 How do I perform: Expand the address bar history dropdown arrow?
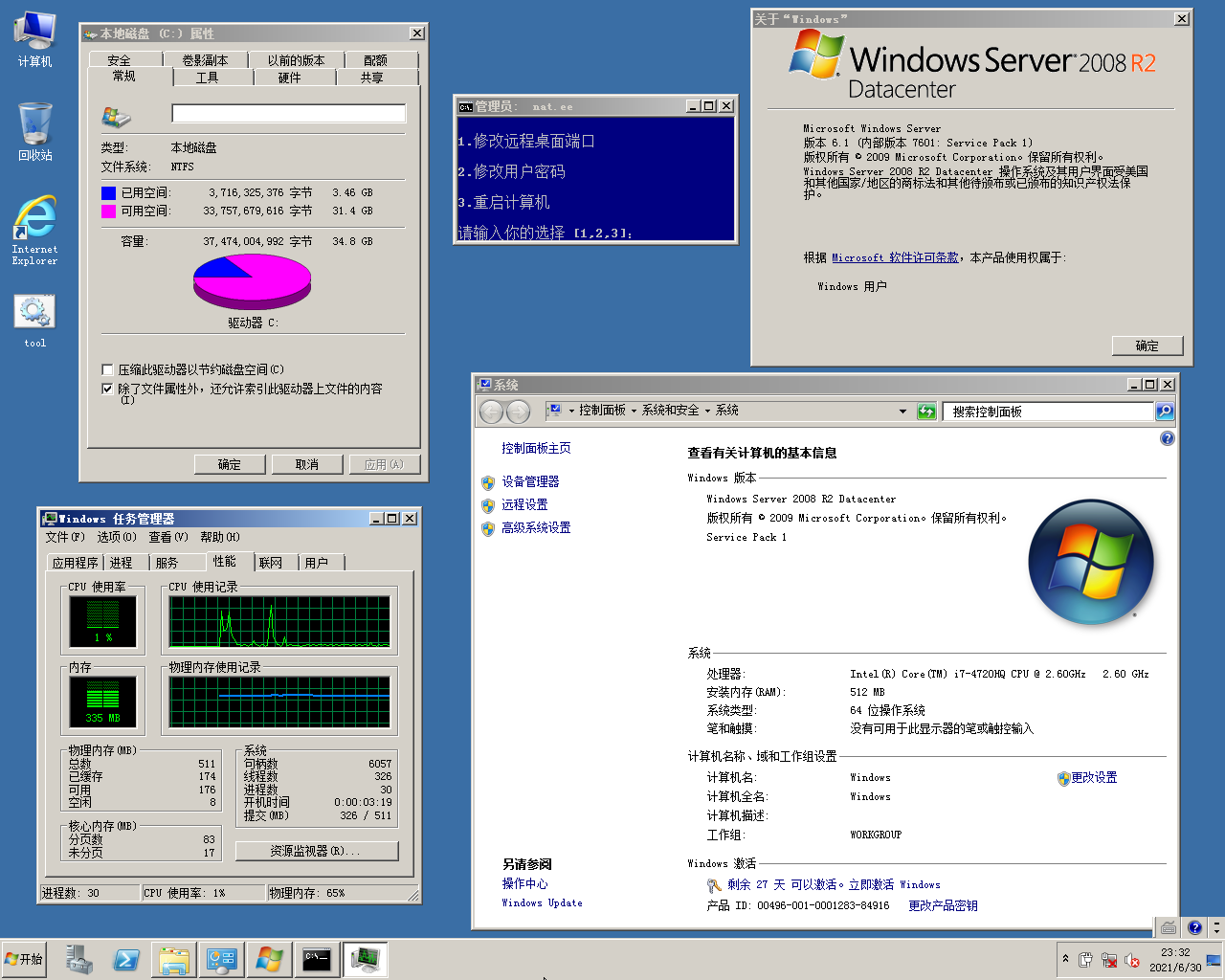tap(902, 412)
